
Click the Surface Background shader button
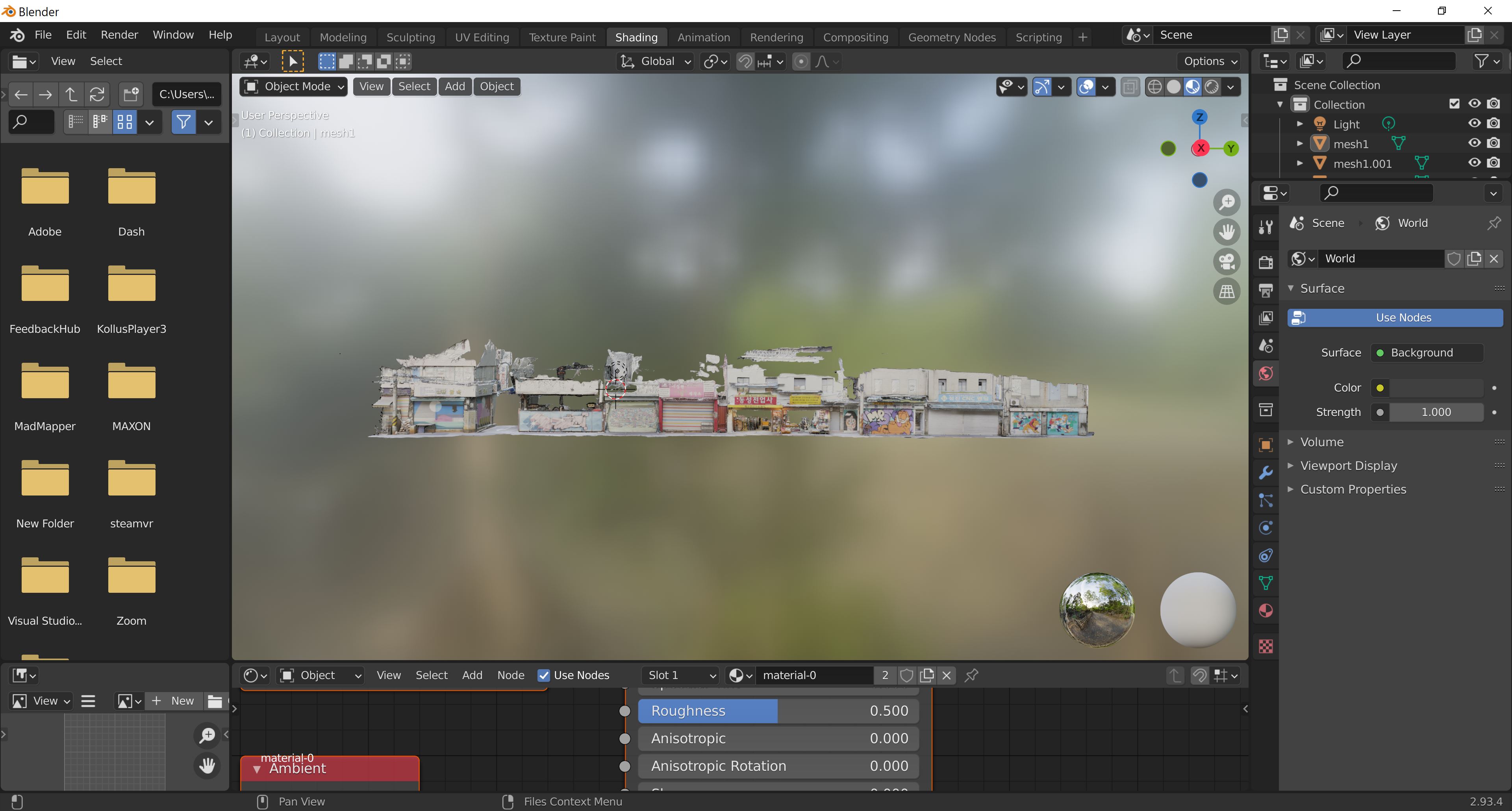click(x=1427, y=353)
